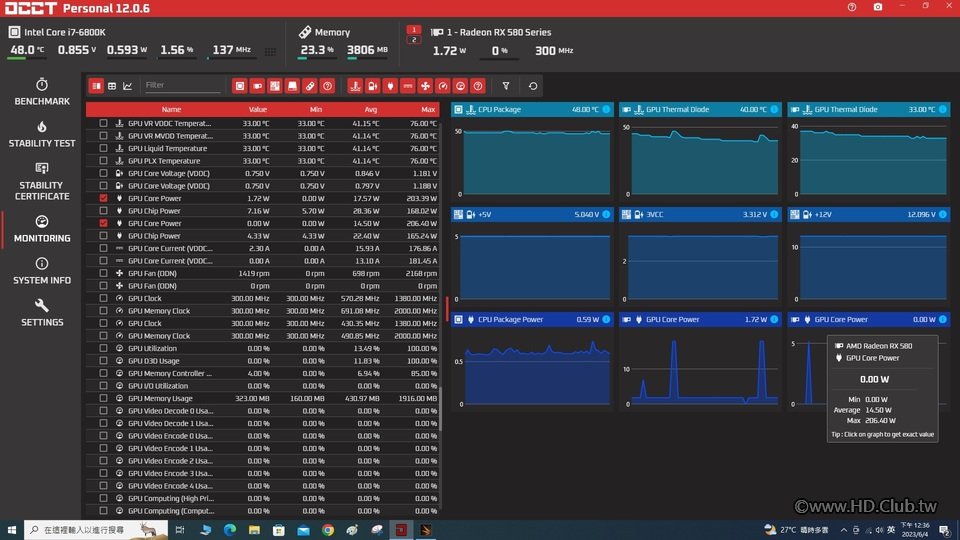Toggle the GPU sensors filter icon

[x=257, y=86]
